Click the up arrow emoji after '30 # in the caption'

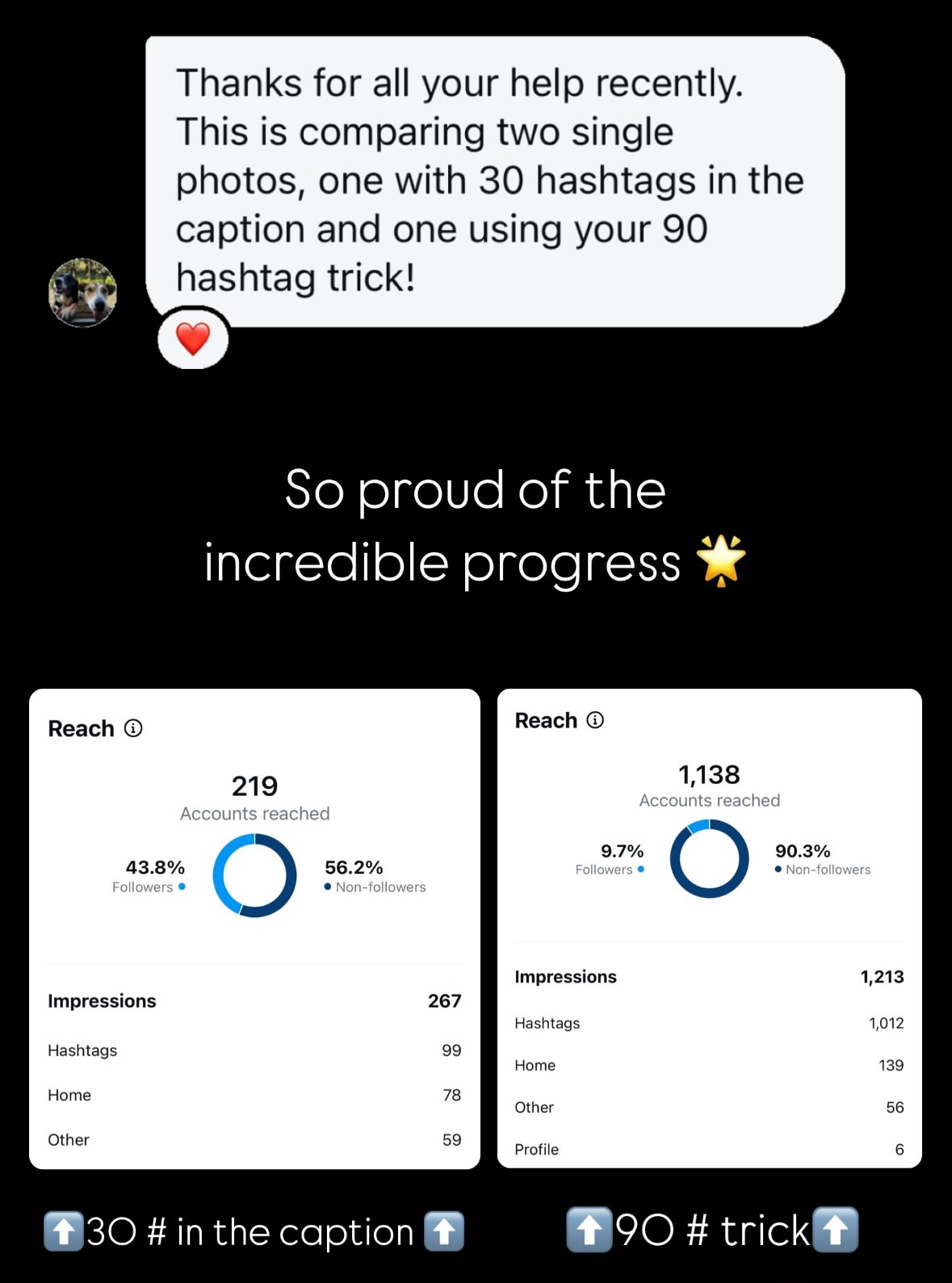(444, 1231)
